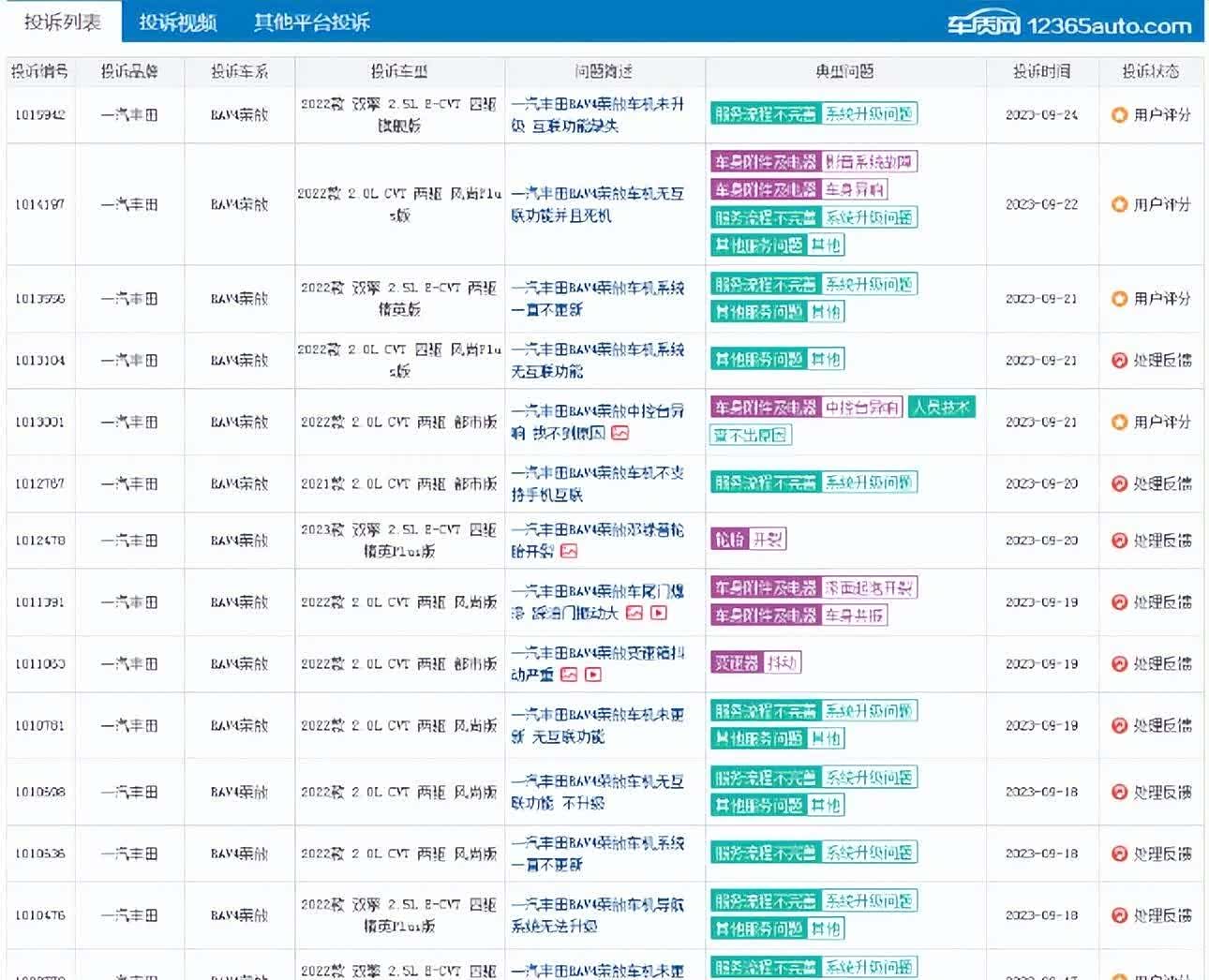Click complaint number 1012787
The width and height of the screenshot is (1209, 980).
[39, 484]
